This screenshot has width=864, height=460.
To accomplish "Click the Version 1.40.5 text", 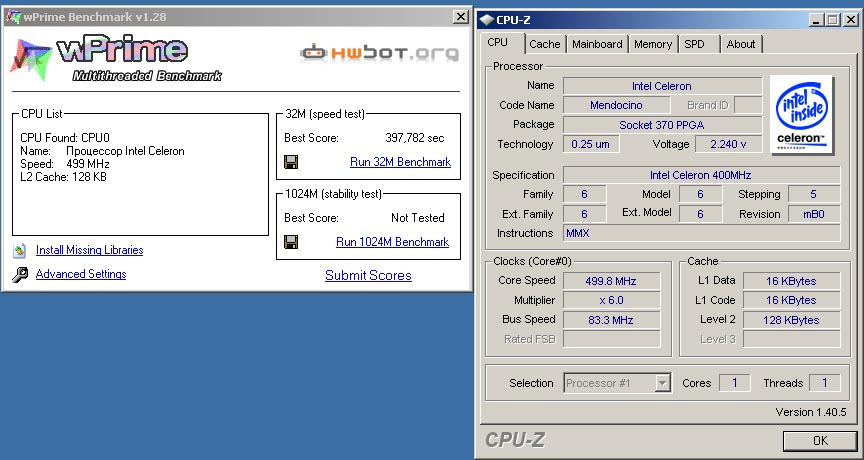I will pos(811,412).
